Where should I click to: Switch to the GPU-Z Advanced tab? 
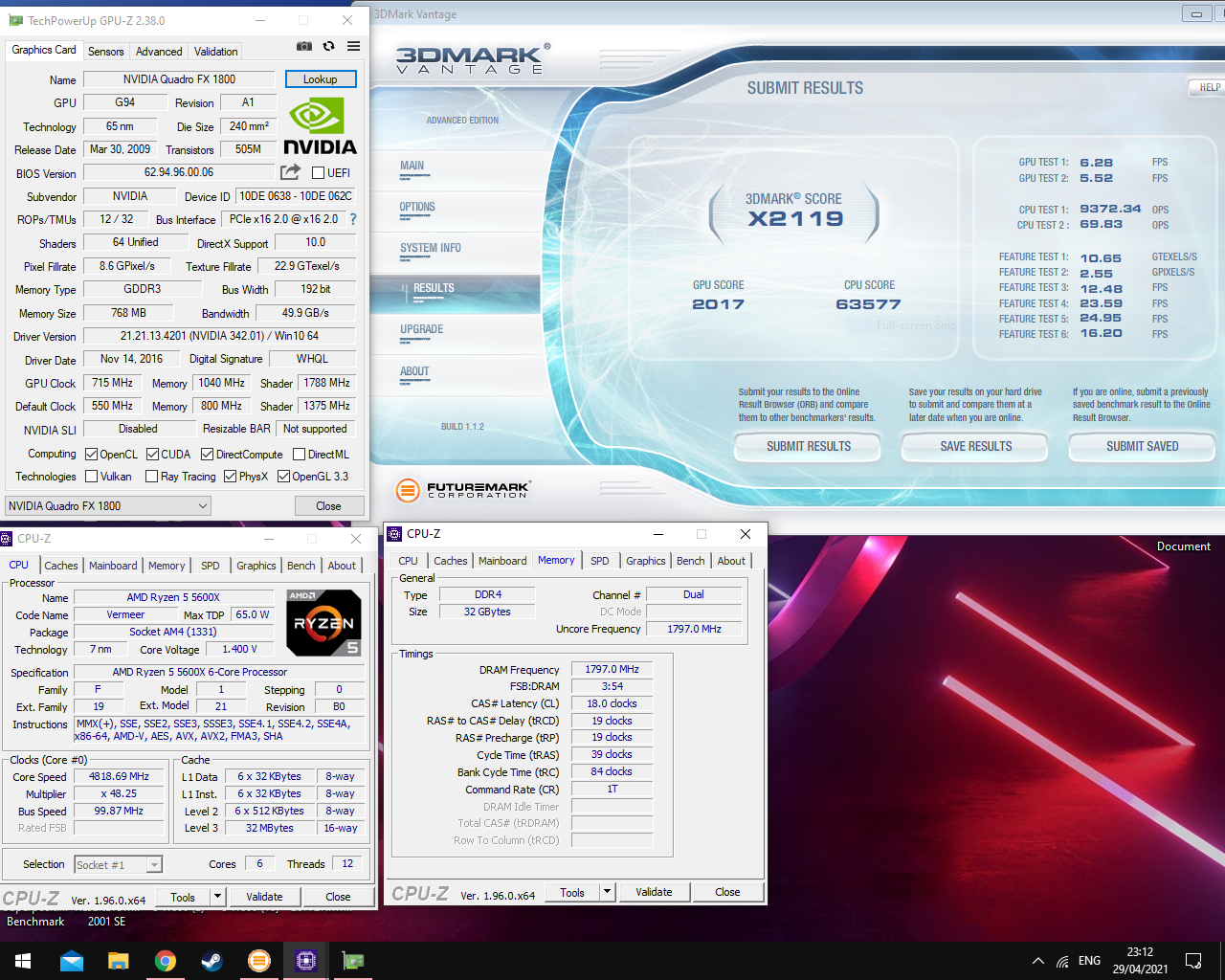(159, 52)
